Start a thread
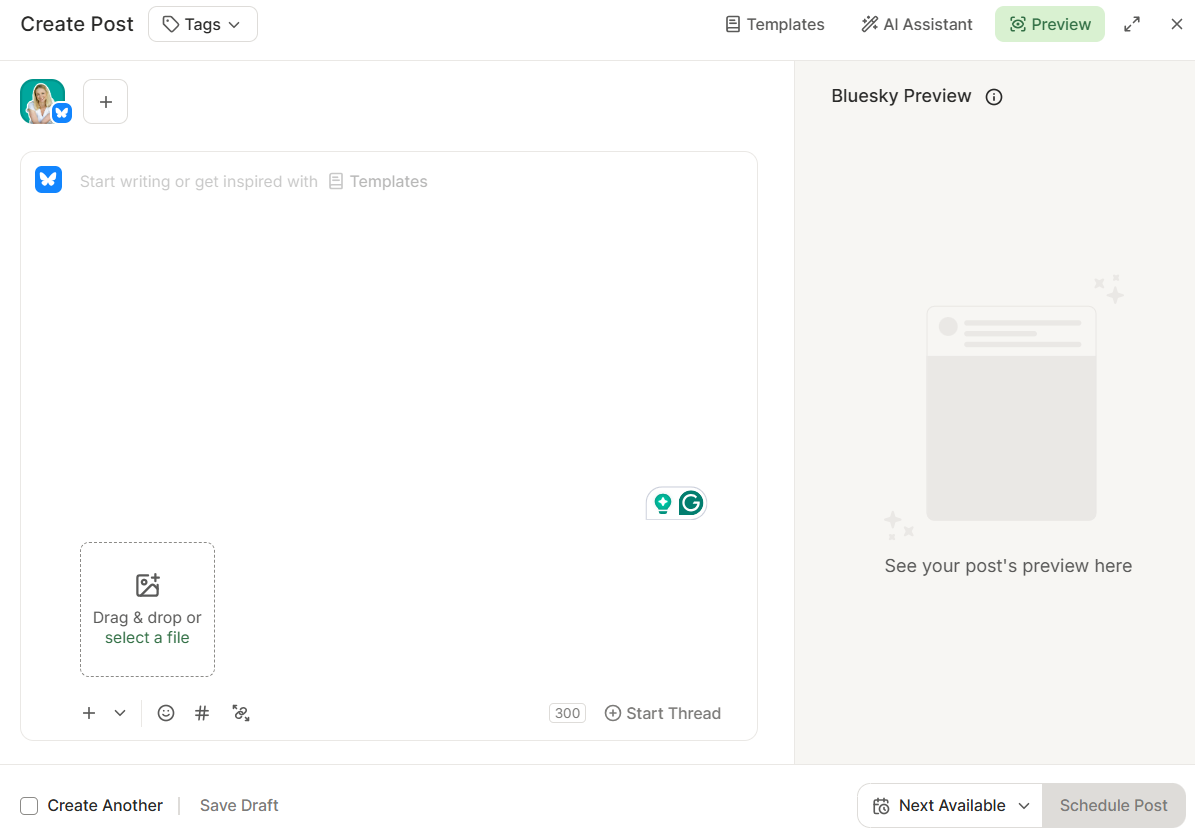Image resolution: width=1195 pixels, height=836 pixels. pos(662,713)
